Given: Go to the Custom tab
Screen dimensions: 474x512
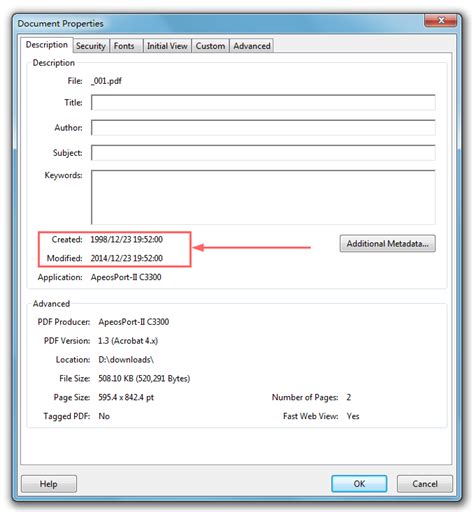Looking at the screenshot, I should (x=210, y=46).
